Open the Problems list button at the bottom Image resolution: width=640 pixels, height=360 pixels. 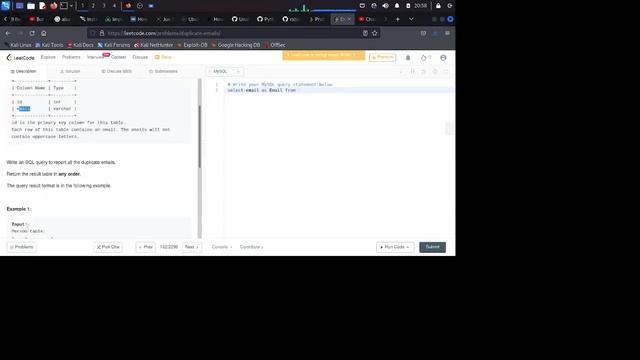tap(22, 247)
